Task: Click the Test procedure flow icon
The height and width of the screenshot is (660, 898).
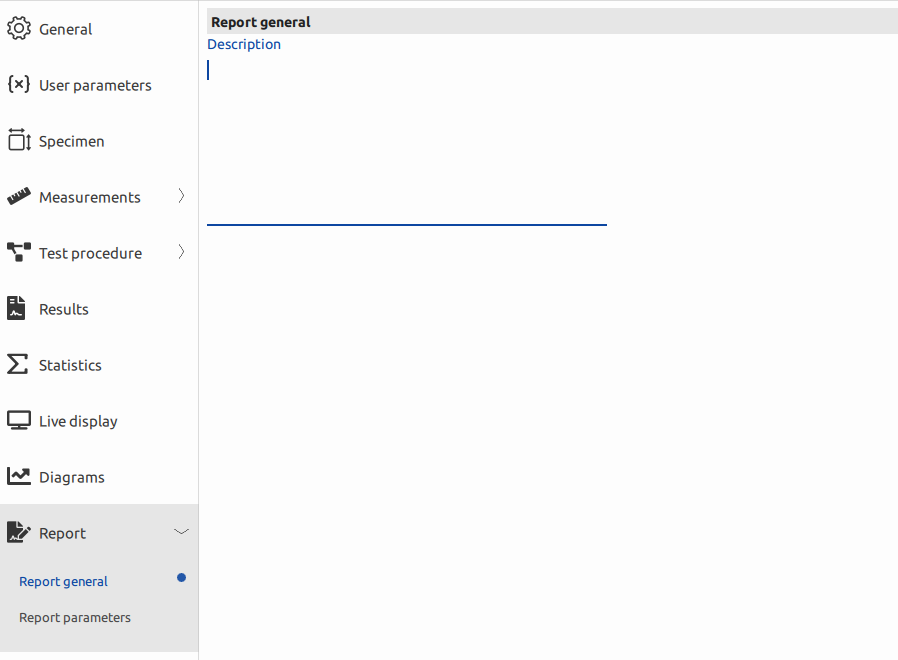Action: tap(19, 253)
